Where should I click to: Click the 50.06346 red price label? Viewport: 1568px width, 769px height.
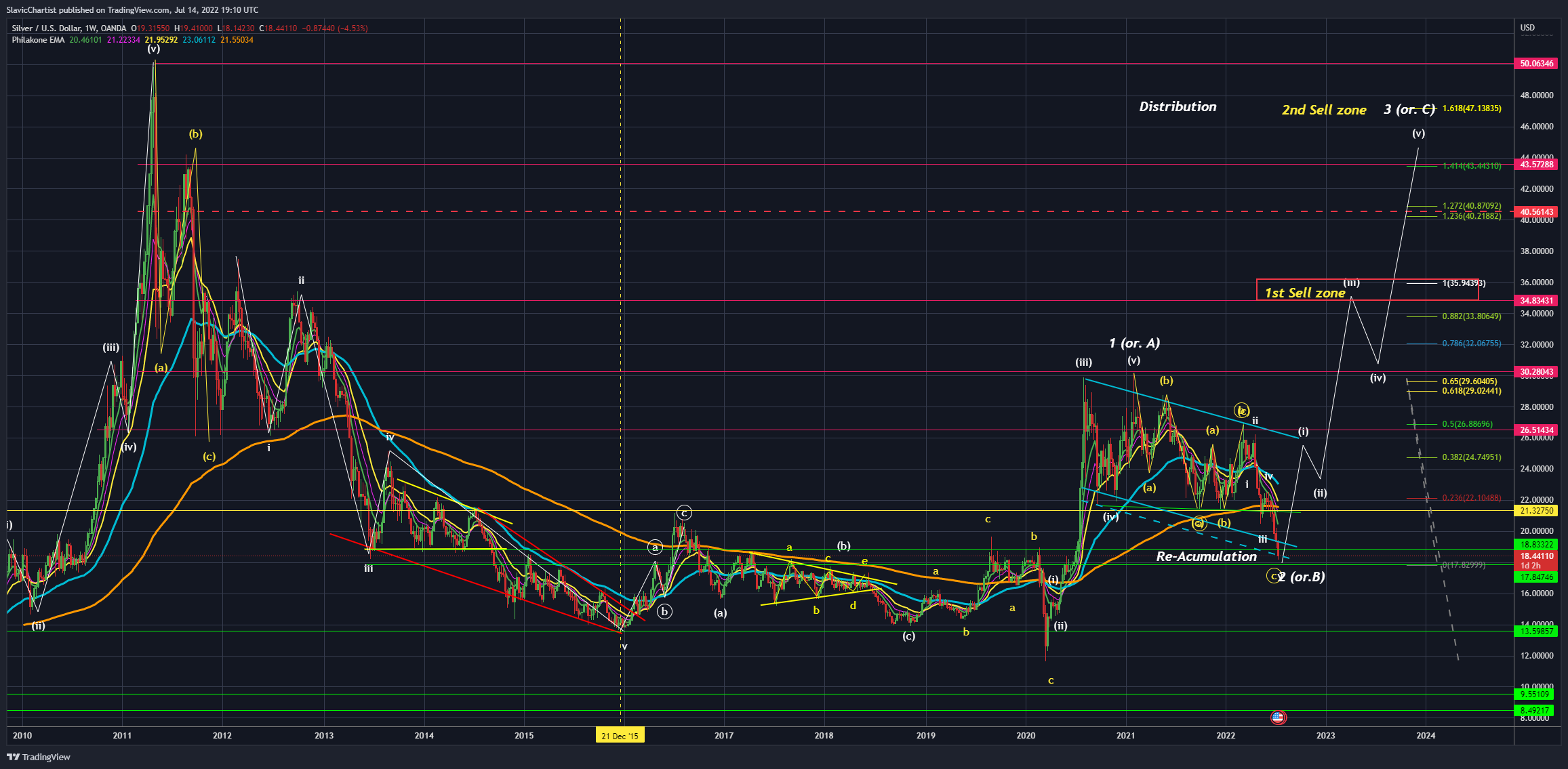pyautogui.click(x=1536, y=64)
